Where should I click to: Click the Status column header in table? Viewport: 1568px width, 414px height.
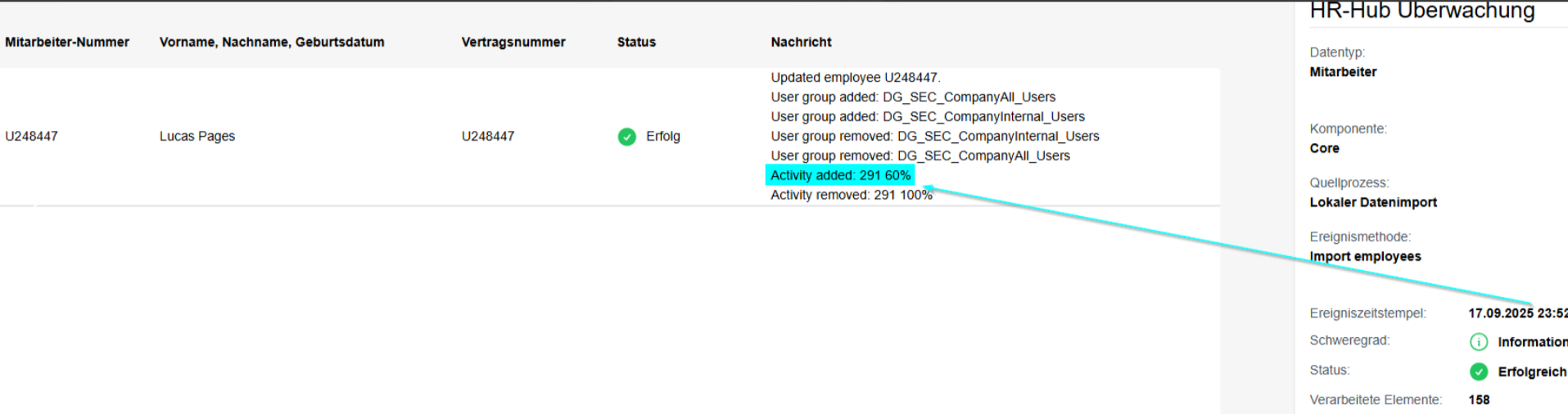point(636,43)
